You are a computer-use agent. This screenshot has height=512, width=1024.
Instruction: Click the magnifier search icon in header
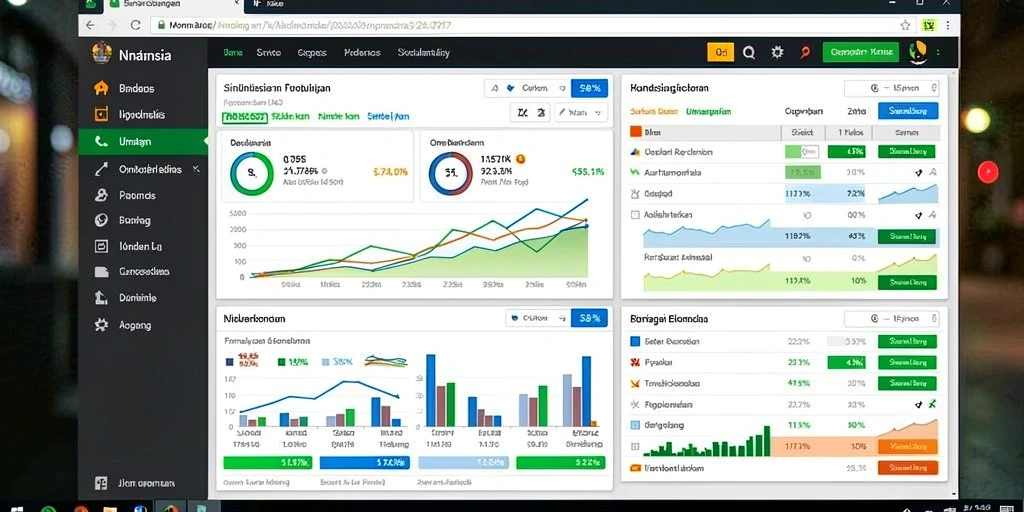click(749, 53)
